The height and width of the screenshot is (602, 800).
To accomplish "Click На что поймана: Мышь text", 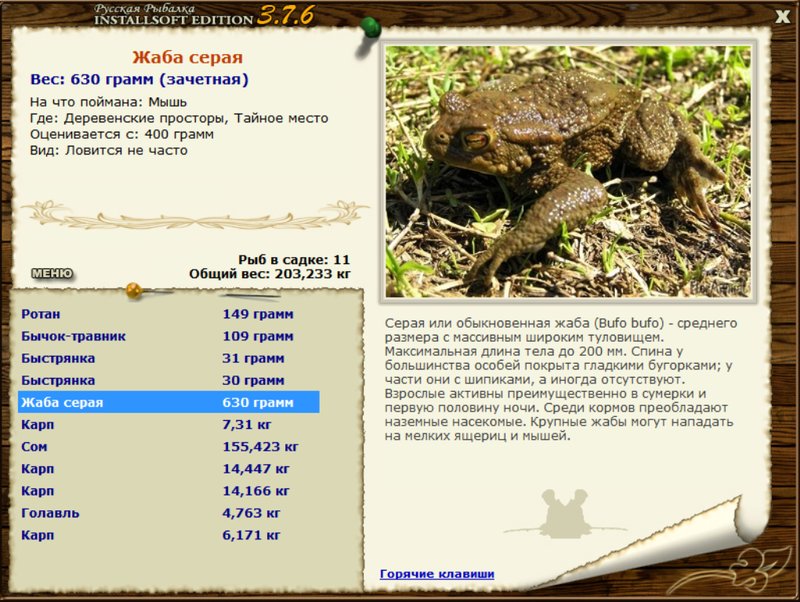I will 108,102.
